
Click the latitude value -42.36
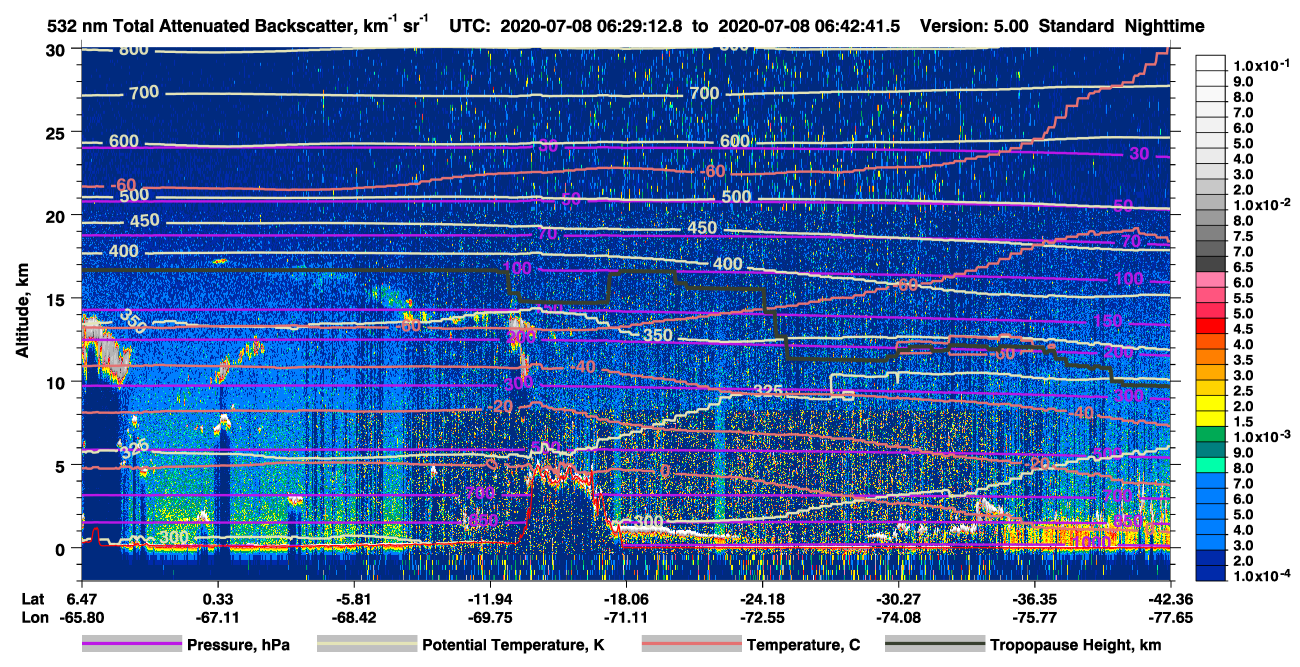tap(1170, 599)
